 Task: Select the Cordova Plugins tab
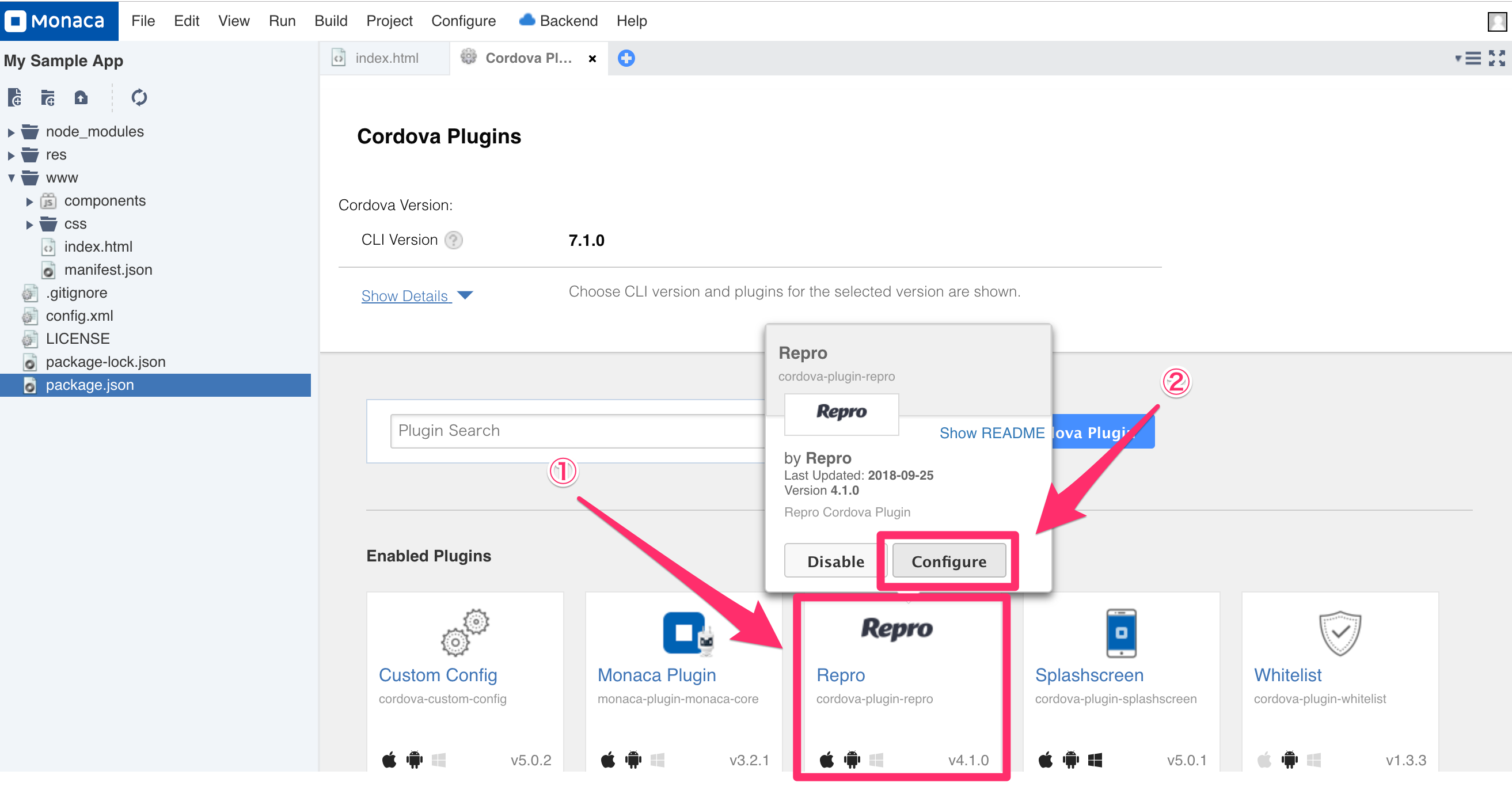(528, 58)
